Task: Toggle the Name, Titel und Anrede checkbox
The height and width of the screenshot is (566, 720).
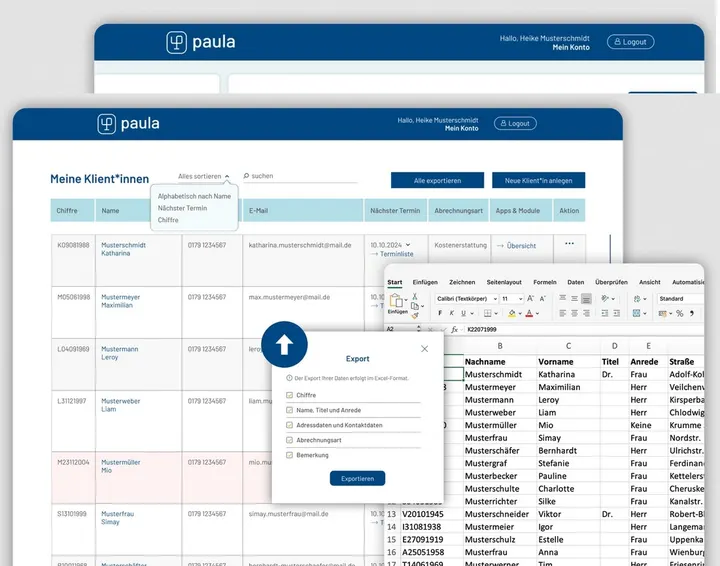Action: coord(289,410)
